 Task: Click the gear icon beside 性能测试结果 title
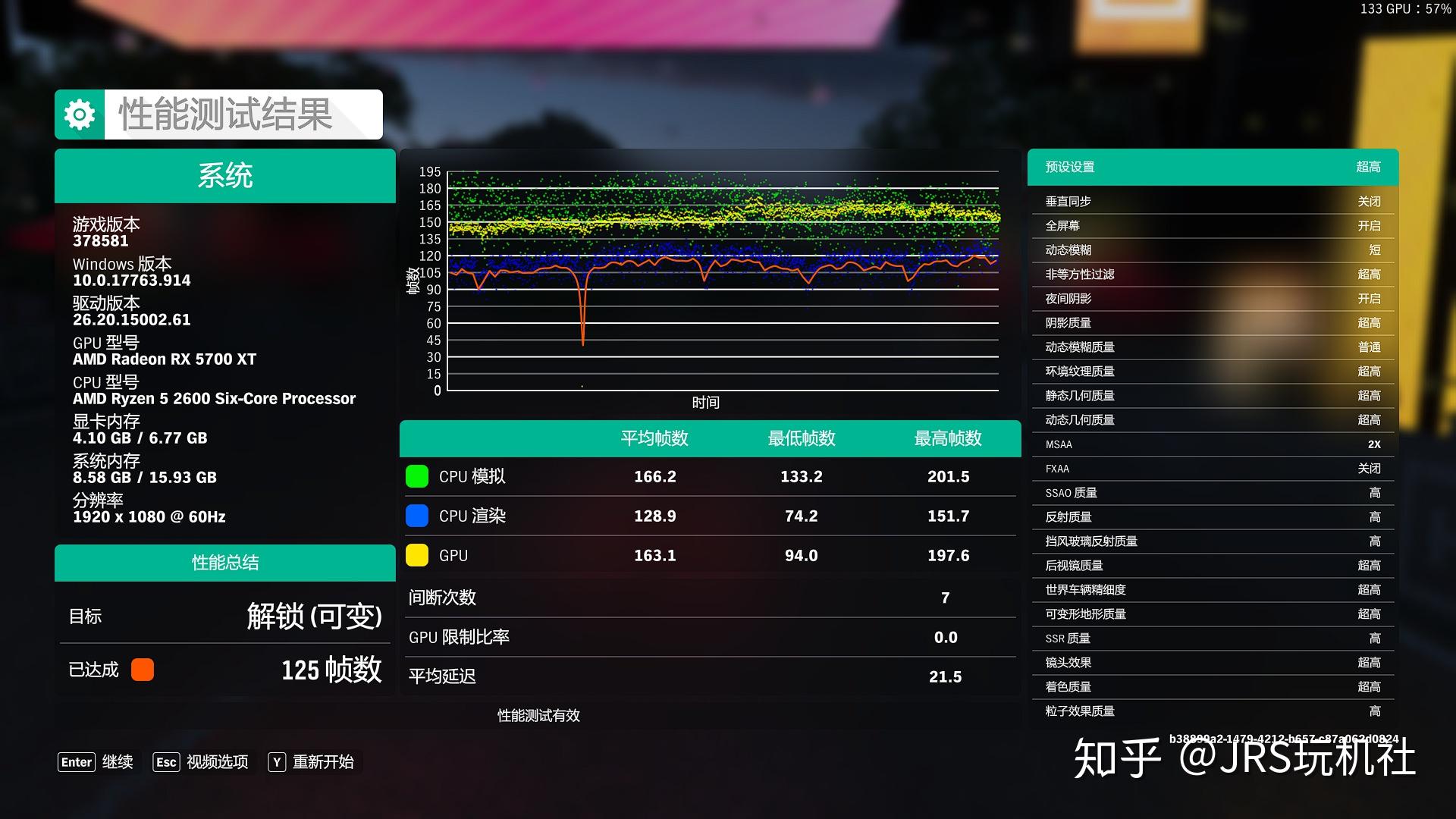(x=78, y=114)
